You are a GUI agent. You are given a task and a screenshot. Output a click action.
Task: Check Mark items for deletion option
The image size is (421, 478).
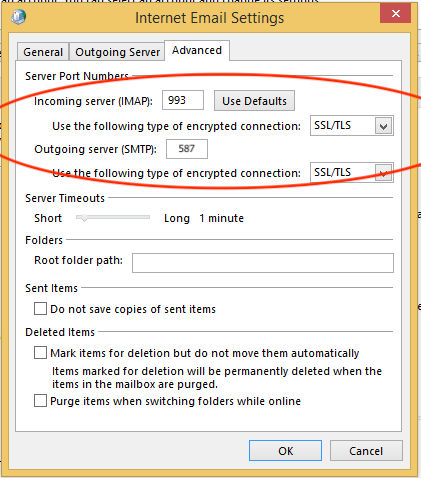coord(40,353)
